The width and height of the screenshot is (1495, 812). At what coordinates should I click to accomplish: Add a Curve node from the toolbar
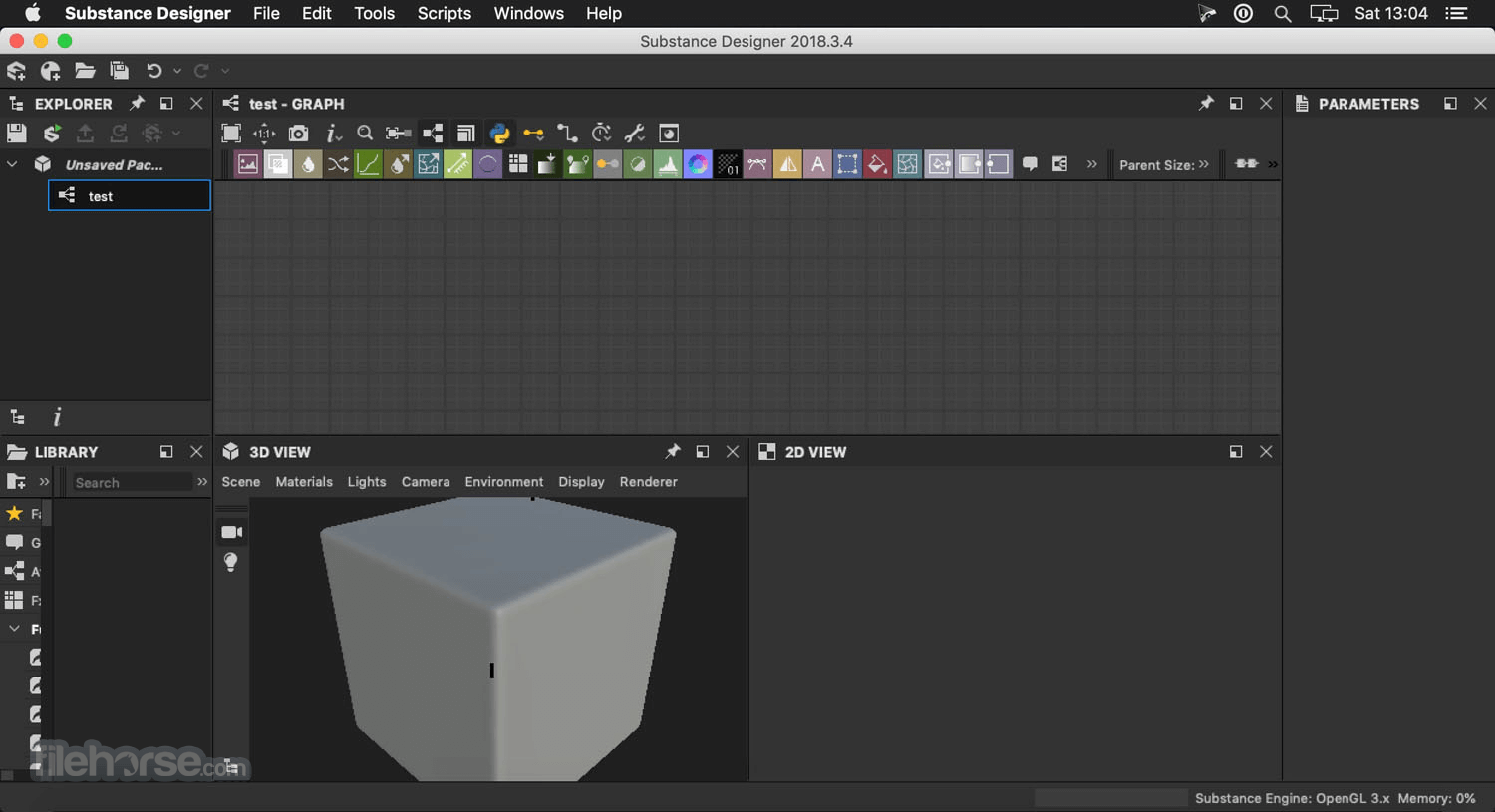tap(368, 164)
